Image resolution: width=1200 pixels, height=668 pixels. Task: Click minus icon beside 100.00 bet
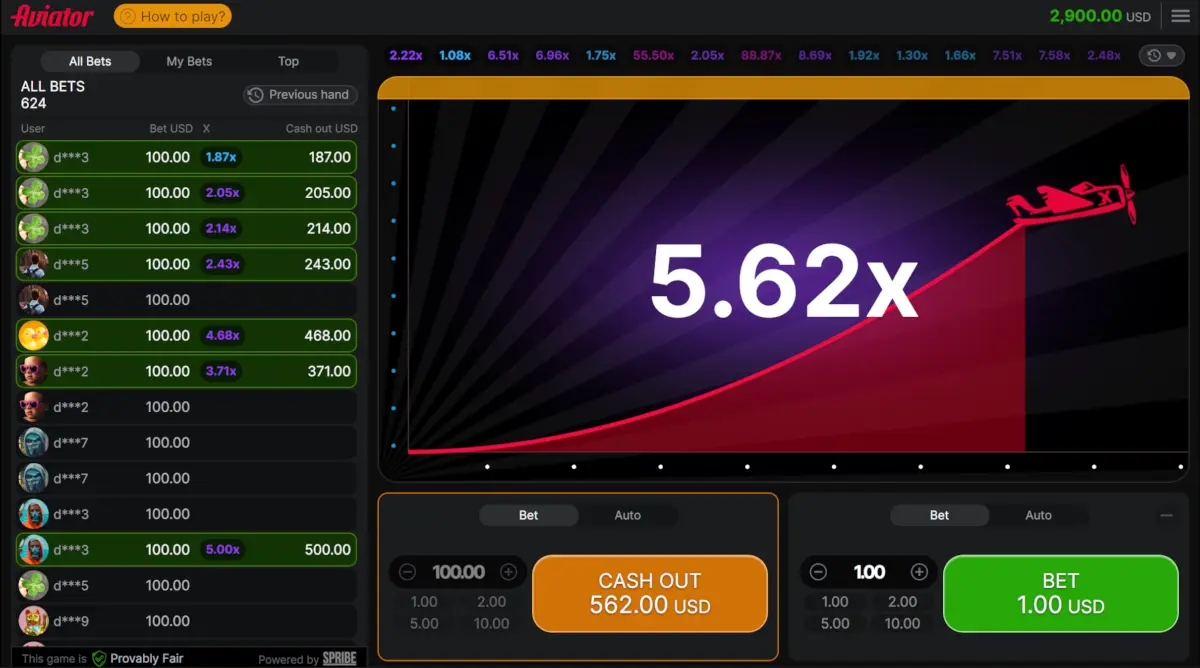coord(407,572)
